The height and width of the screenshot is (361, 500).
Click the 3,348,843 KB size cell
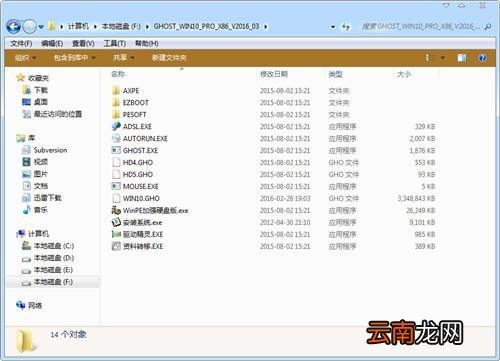point(416,198)
